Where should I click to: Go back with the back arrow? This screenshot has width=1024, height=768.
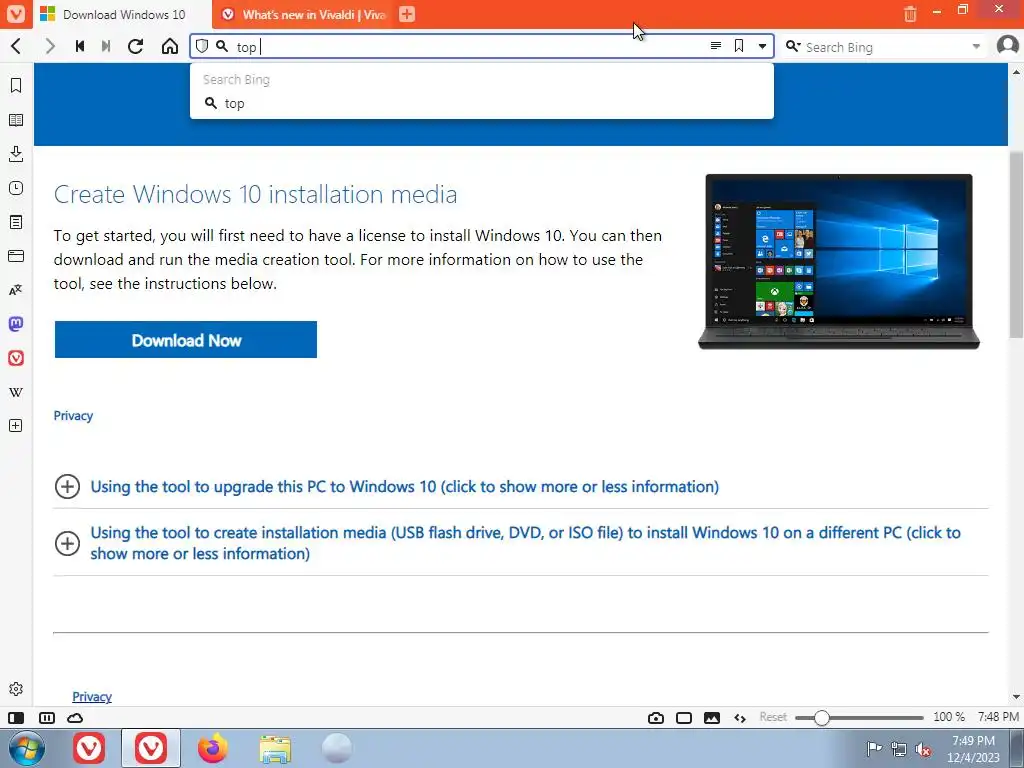pos(16,46)
